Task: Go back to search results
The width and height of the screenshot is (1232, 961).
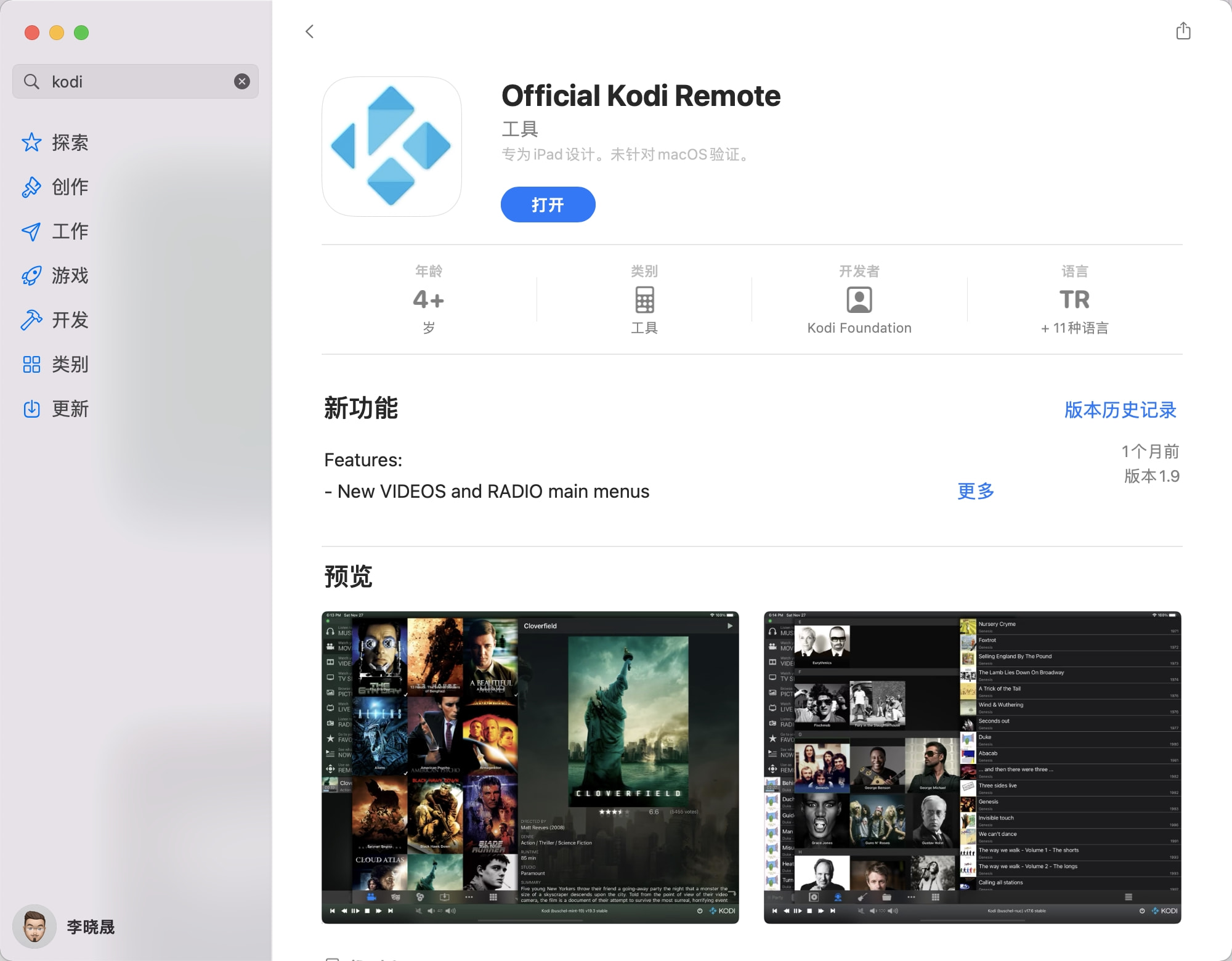Action: pyautogui.click(x=309, y=31)
